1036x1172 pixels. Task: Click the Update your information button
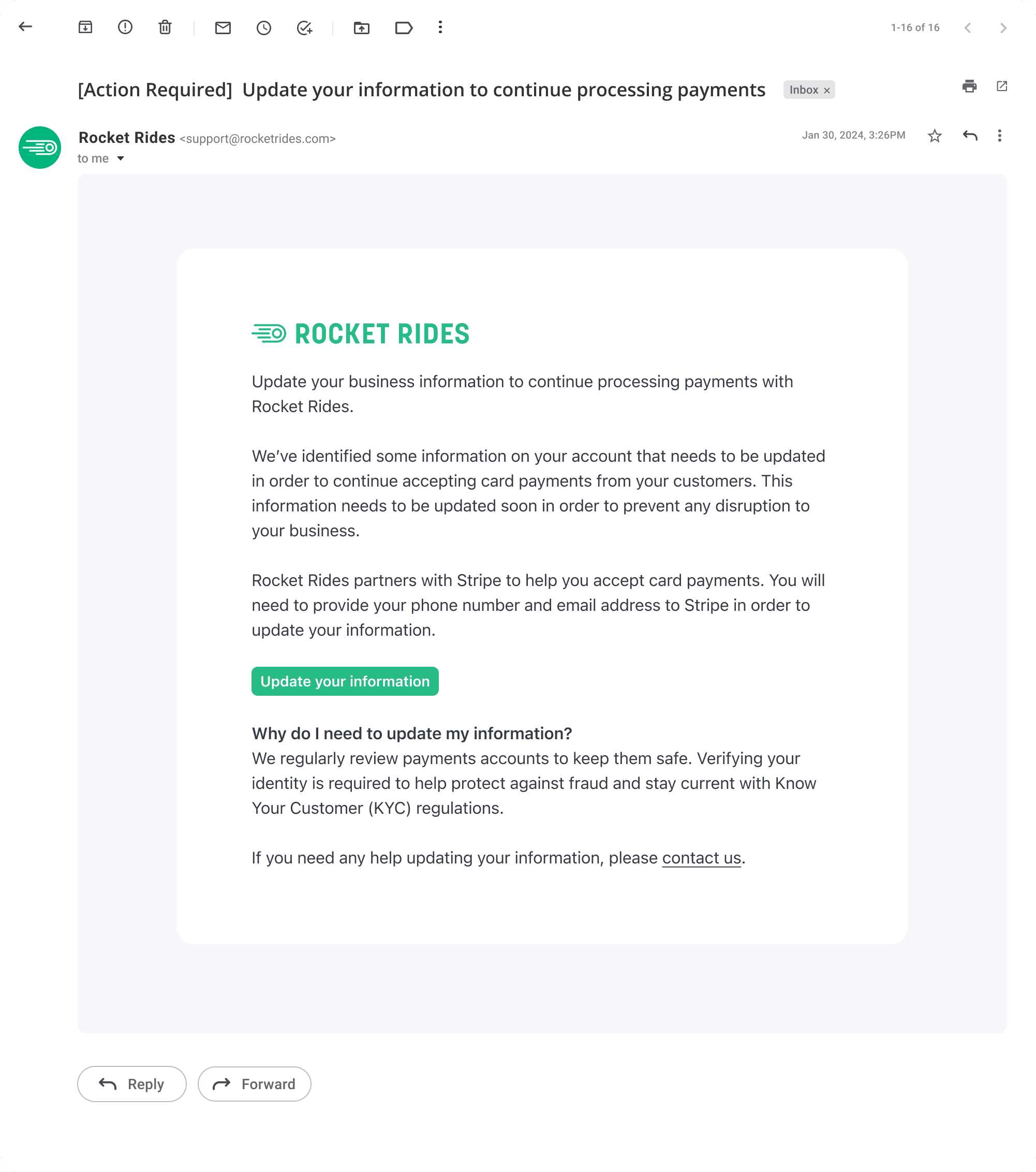[344, 681]
